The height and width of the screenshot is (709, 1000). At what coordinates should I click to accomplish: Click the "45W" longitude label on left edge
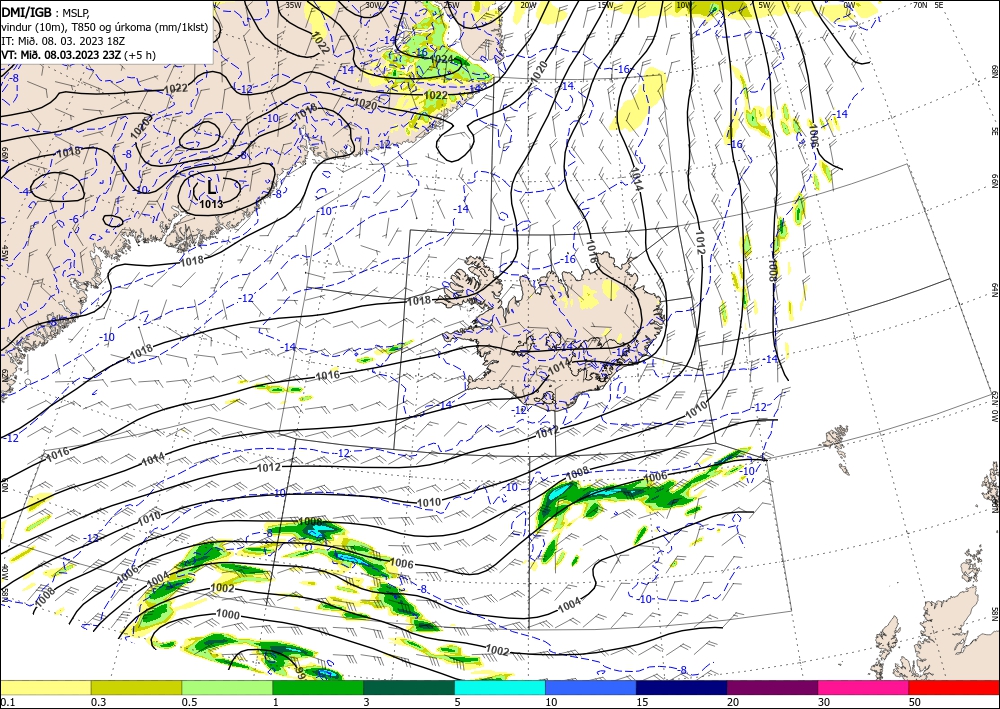pos(4,253)
